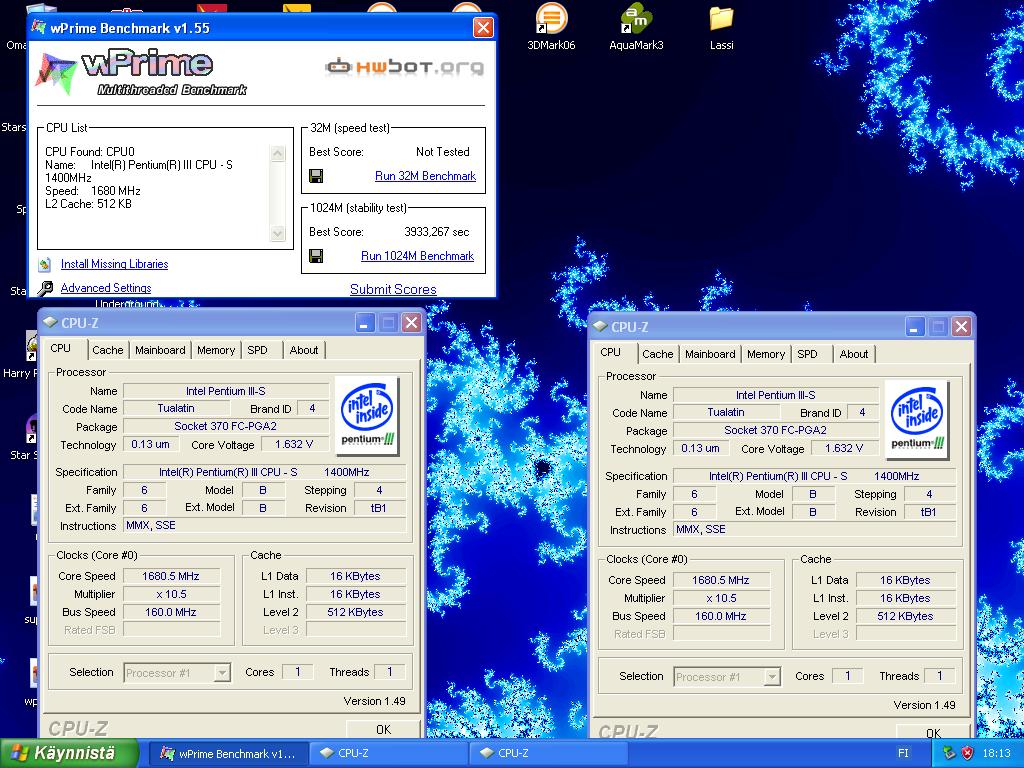Switch to Mainboard tab in right CPU-Z

710,354
